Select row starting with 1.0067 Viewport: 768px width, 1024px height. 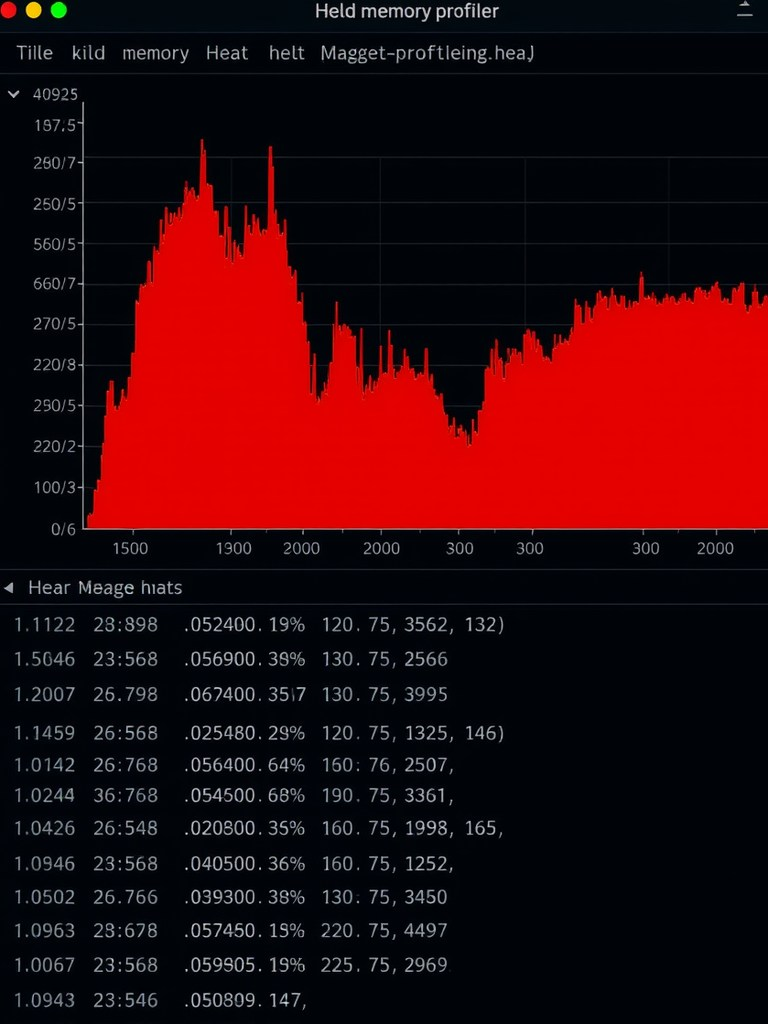click(232, 965)
